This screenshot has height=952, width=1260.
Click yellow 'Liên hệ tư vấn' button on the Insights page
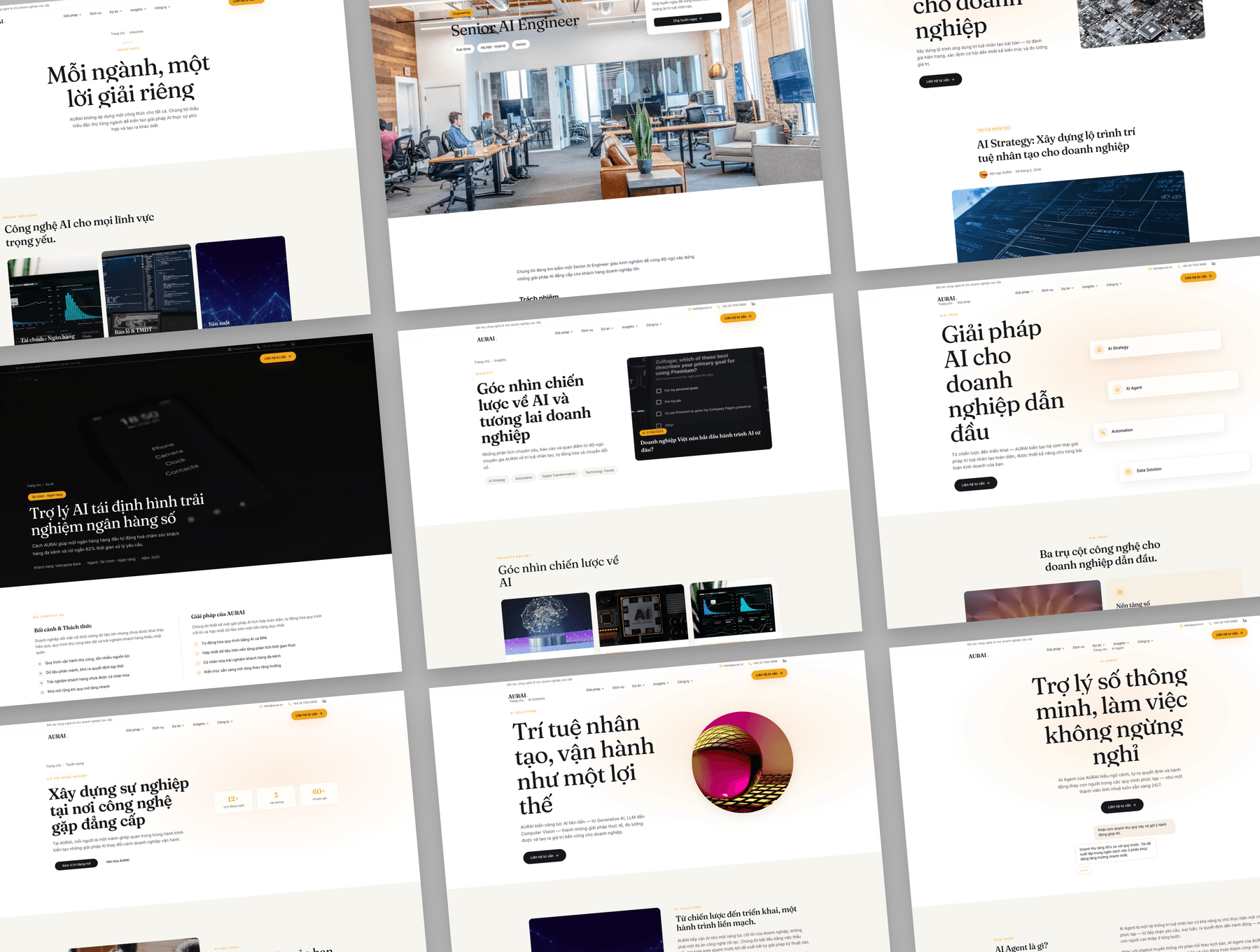click(738, 318)
